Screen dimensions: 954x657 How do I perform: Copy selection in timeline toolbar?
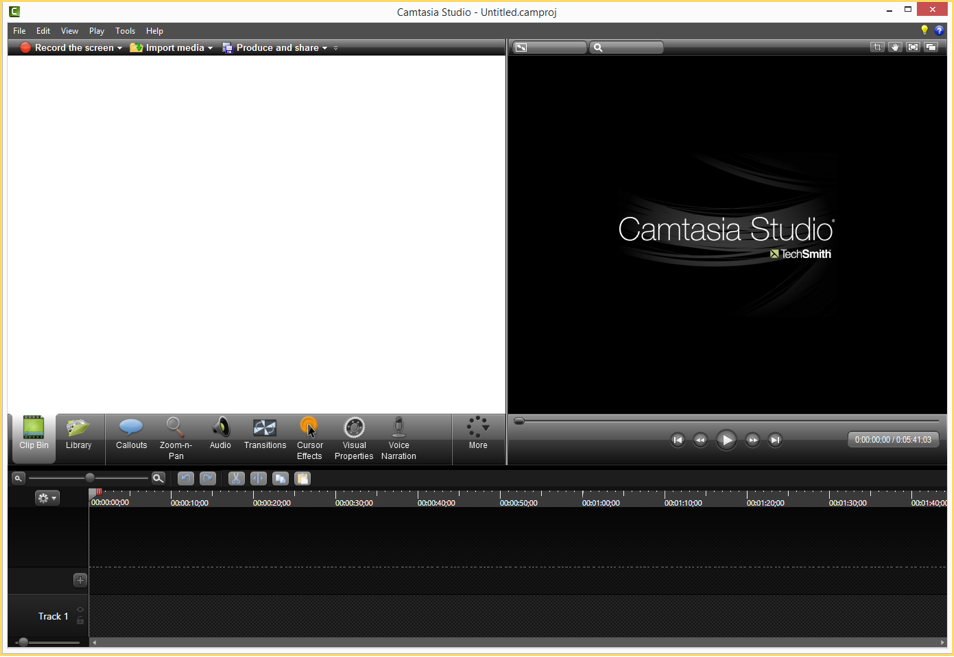click(x=280, y=479)
